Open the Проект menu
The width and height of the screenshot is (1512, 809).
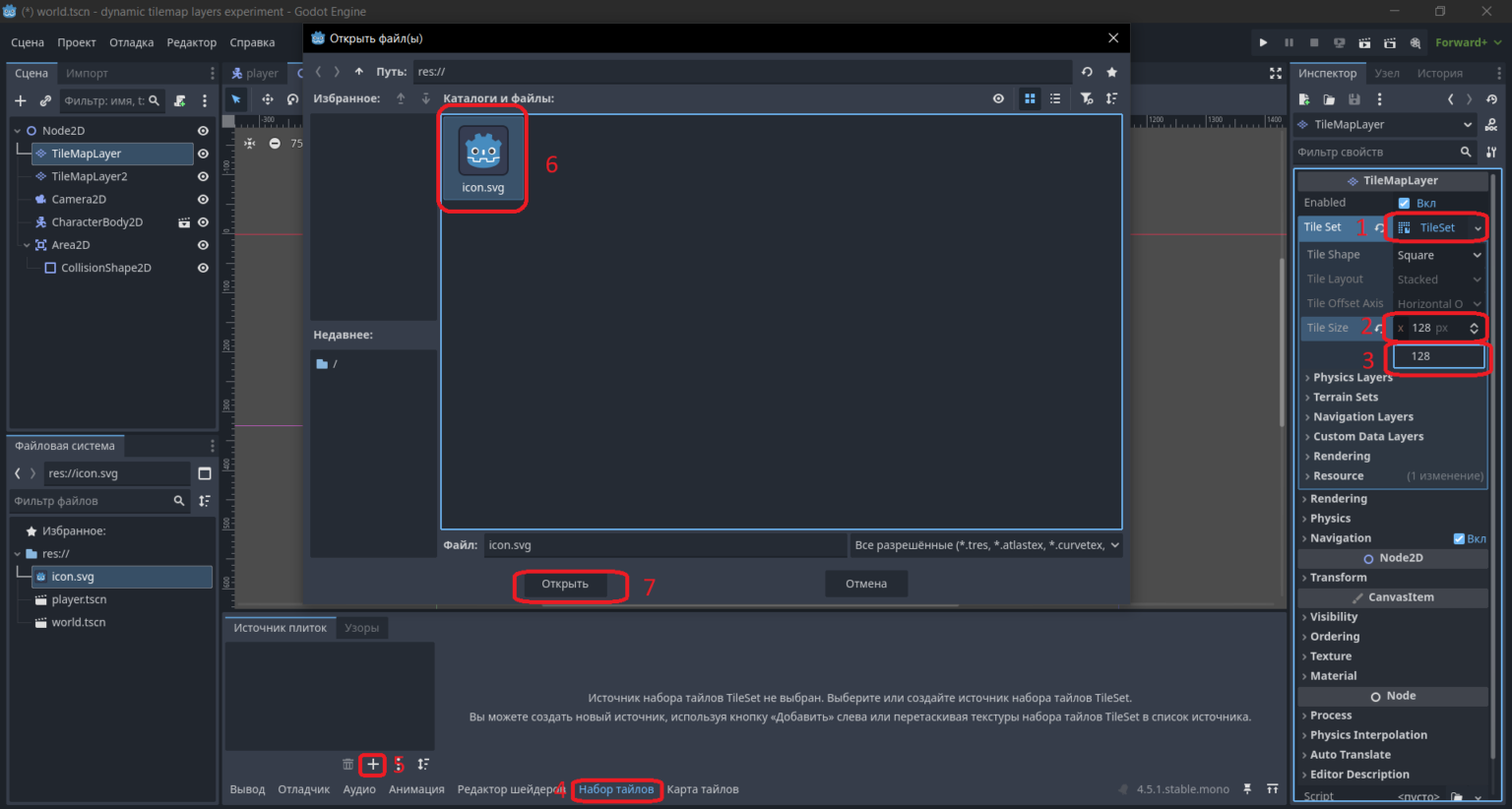pyautogui.click(x=77, y=42)
